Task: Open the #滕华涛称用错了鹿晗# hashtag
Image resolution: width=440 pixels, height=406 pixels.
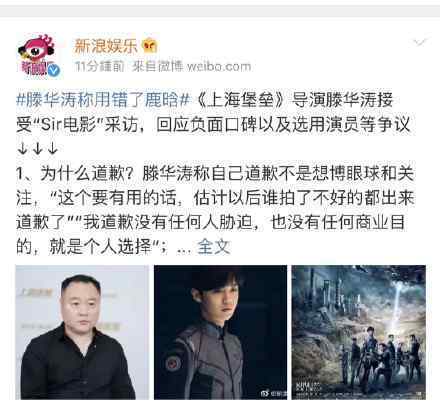Action: click(x=103, y=100)
